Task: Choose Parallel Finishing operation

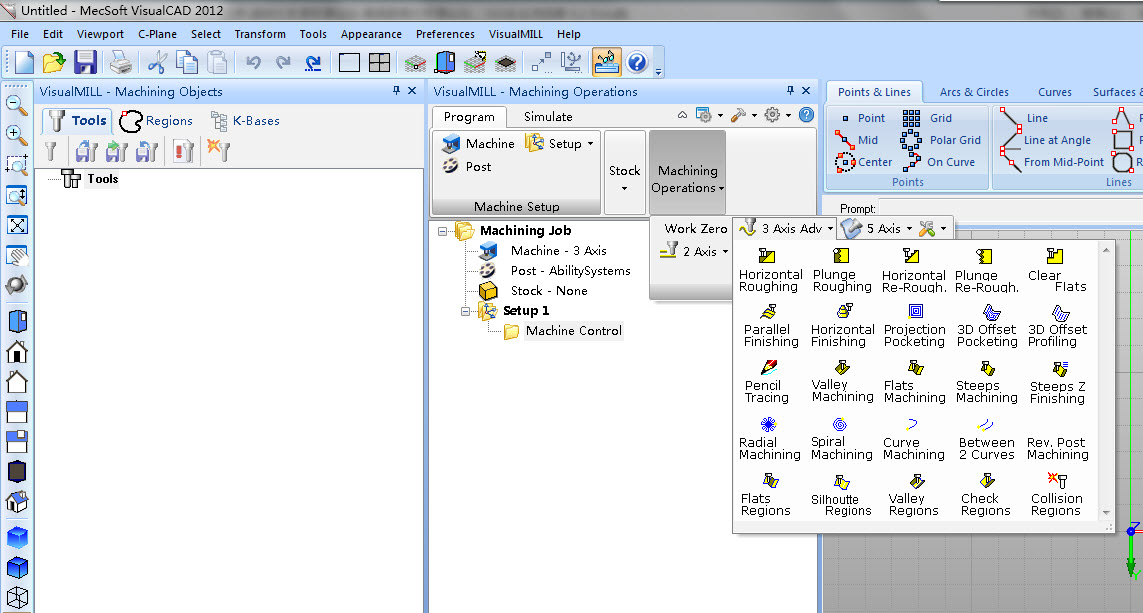Action: [771, 326]
